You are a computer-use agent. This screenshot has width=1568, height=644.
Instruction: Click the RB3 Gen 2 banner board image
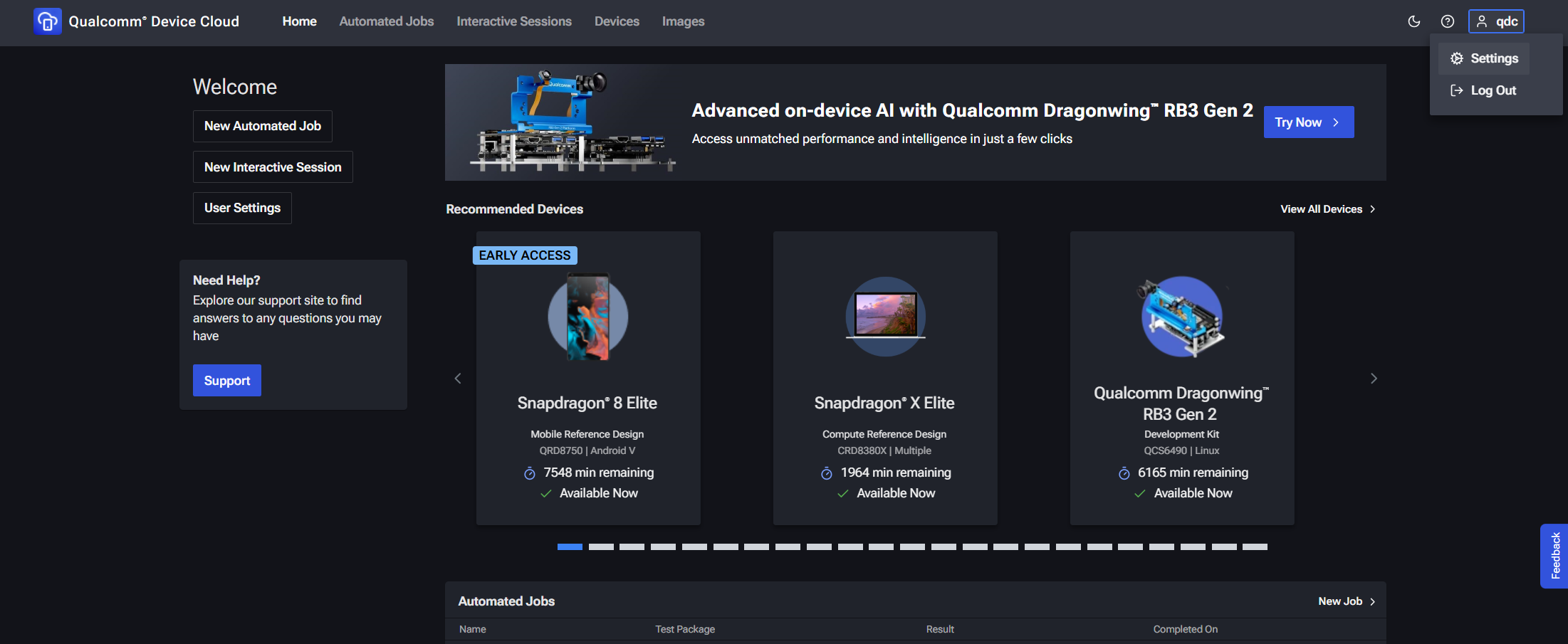point(572,122)
